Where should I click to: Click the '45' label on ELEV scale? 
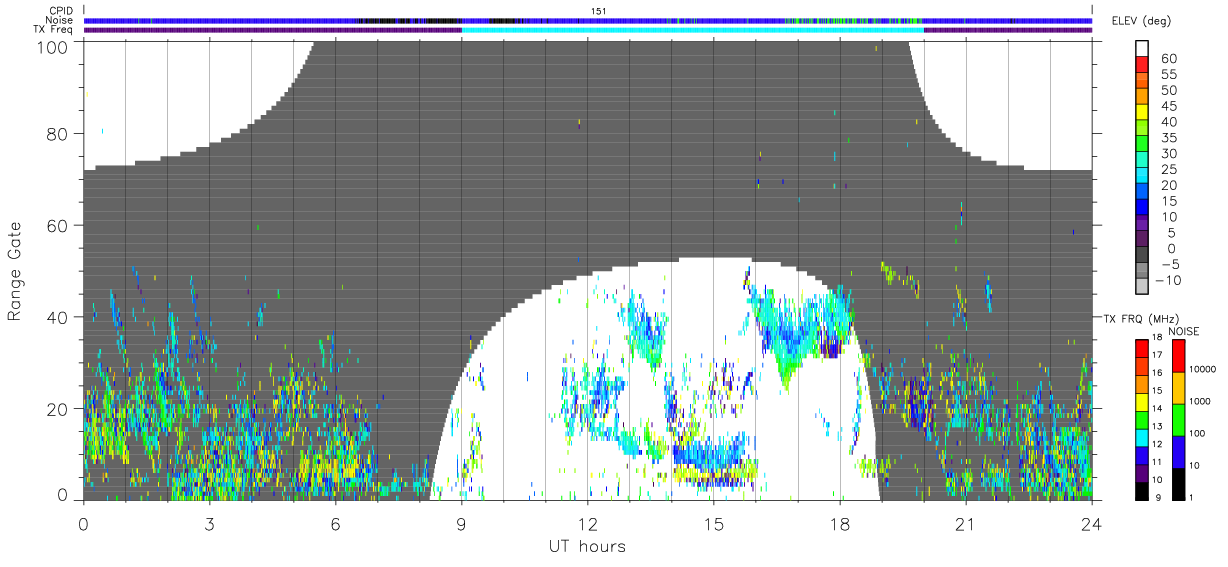[1168, 106]
